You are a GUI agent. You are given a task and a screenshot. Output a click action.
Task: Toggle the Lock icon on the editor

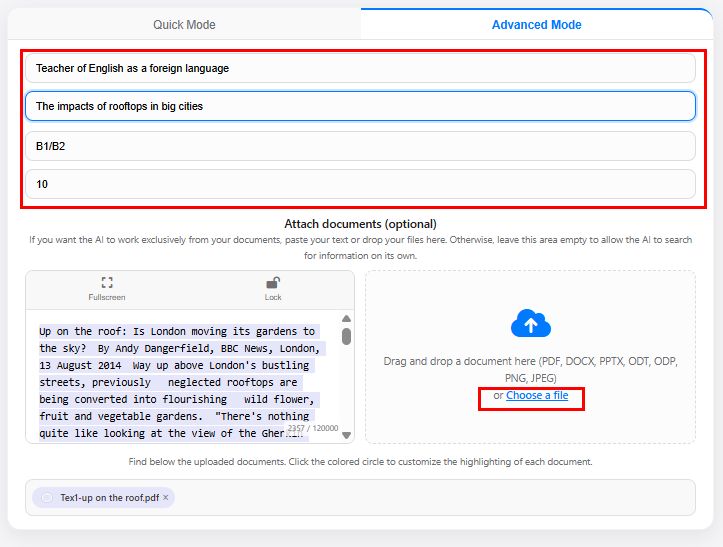(273, 288)
